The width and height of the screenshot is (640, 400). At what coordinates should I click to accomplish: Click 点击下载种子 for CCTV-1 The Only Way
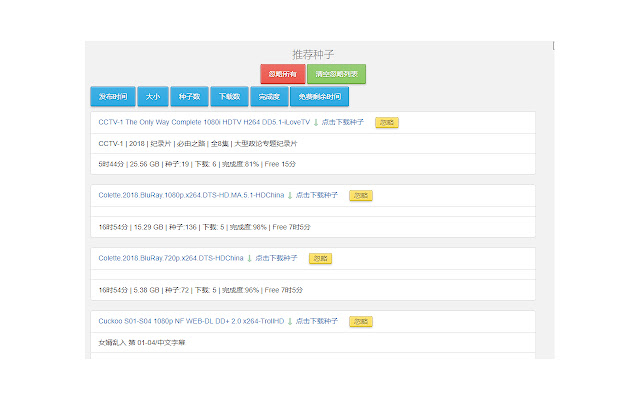click(x=342, y=122)
